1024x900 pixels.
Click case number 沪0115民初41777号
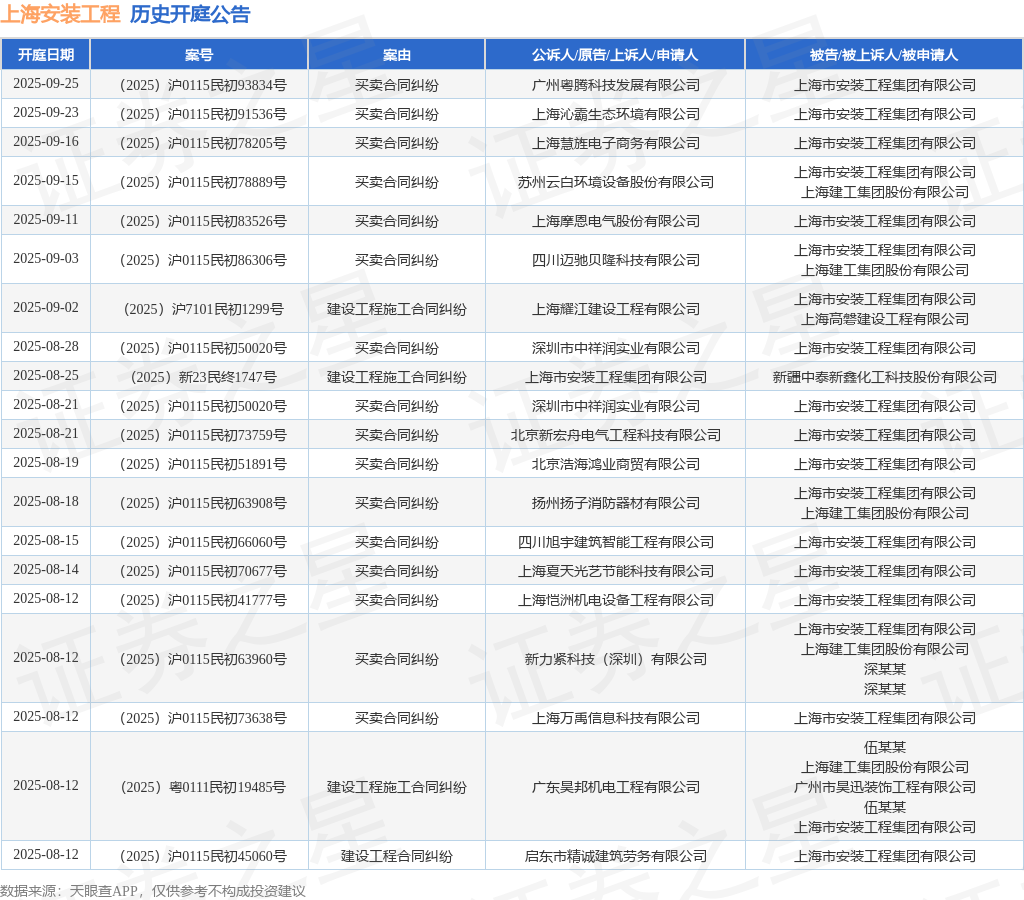point(203,600)
